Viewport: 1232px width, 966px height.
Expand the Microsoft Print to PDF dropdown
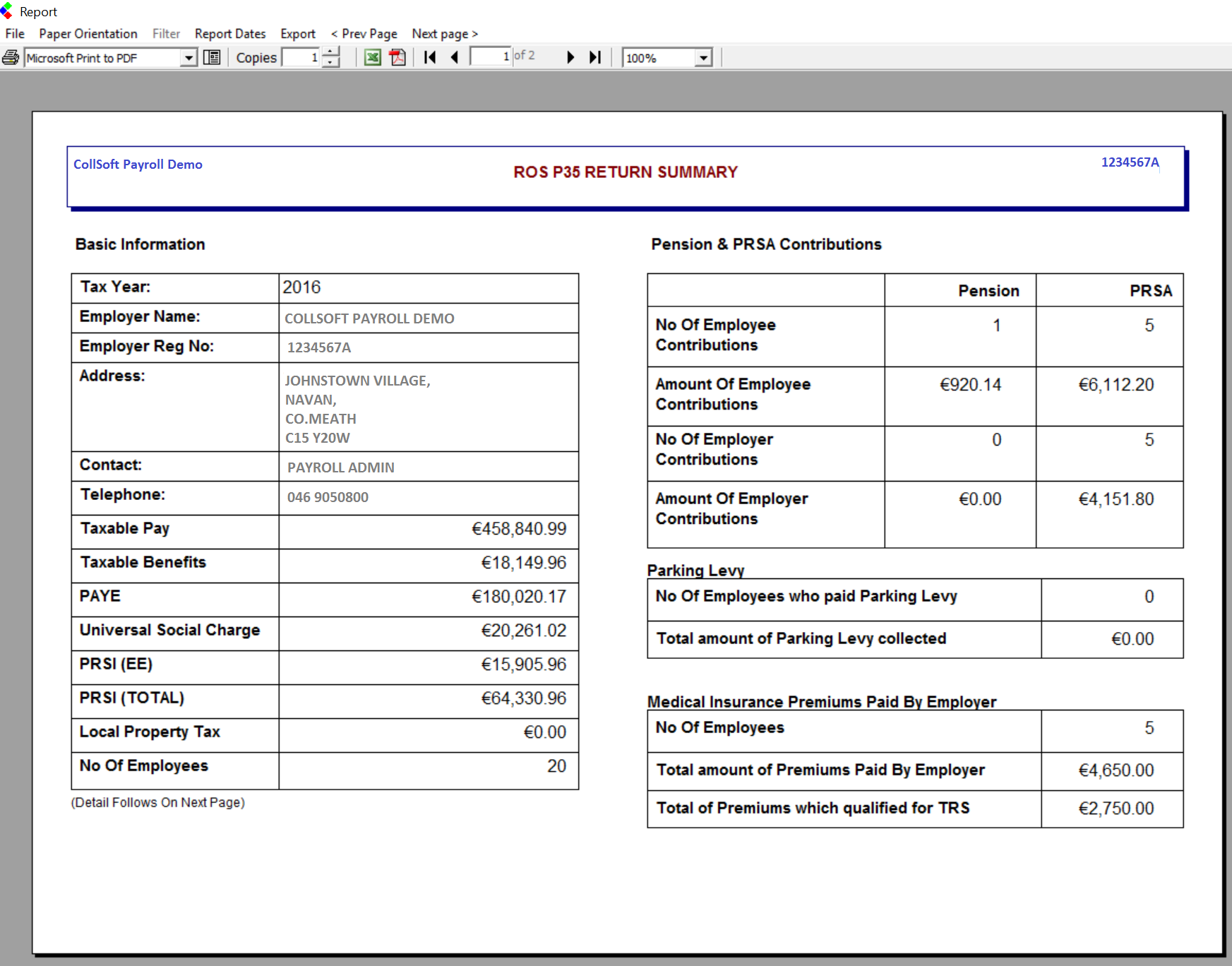coord(189,58)
